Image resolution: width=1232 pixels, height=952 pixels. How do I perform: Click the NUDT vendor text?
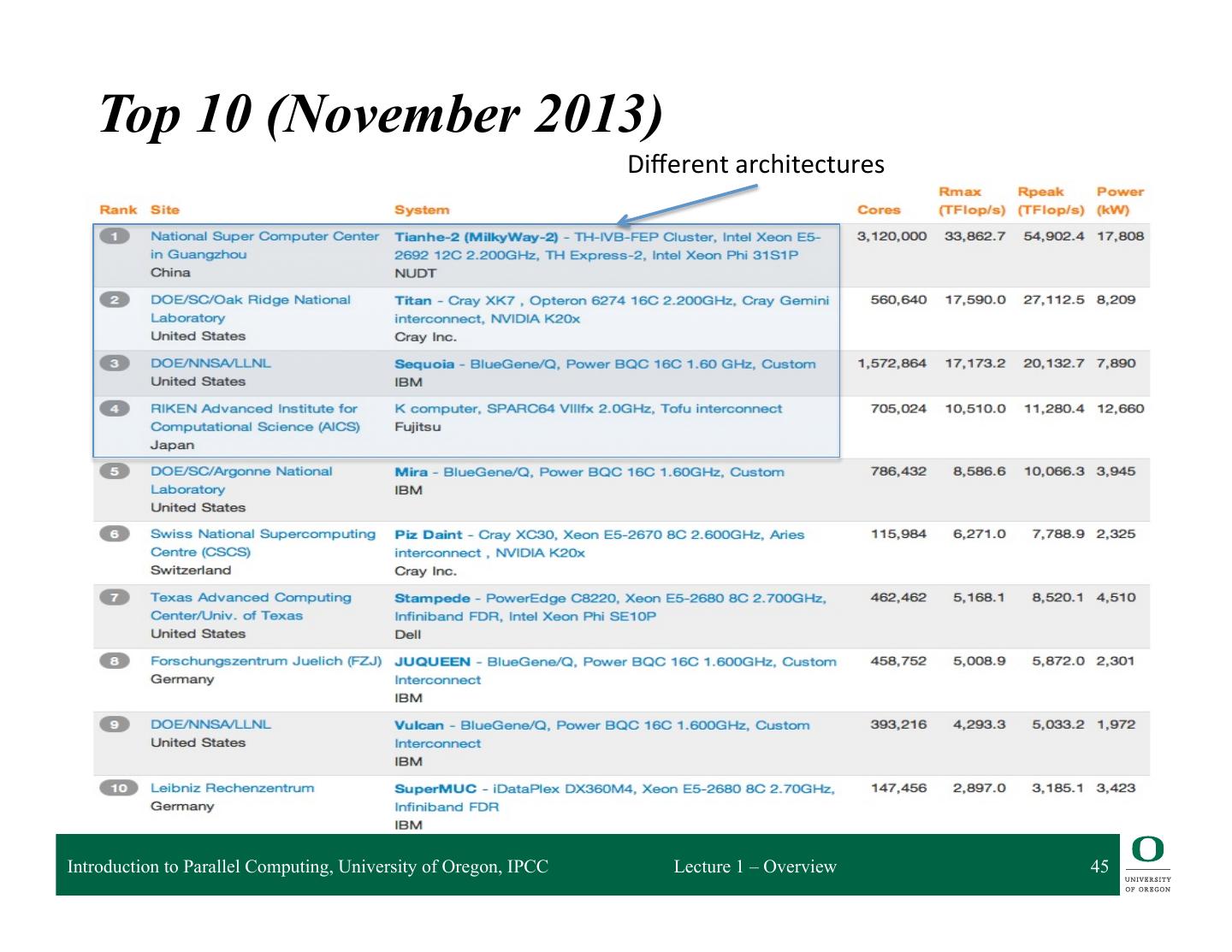point(415,273)
